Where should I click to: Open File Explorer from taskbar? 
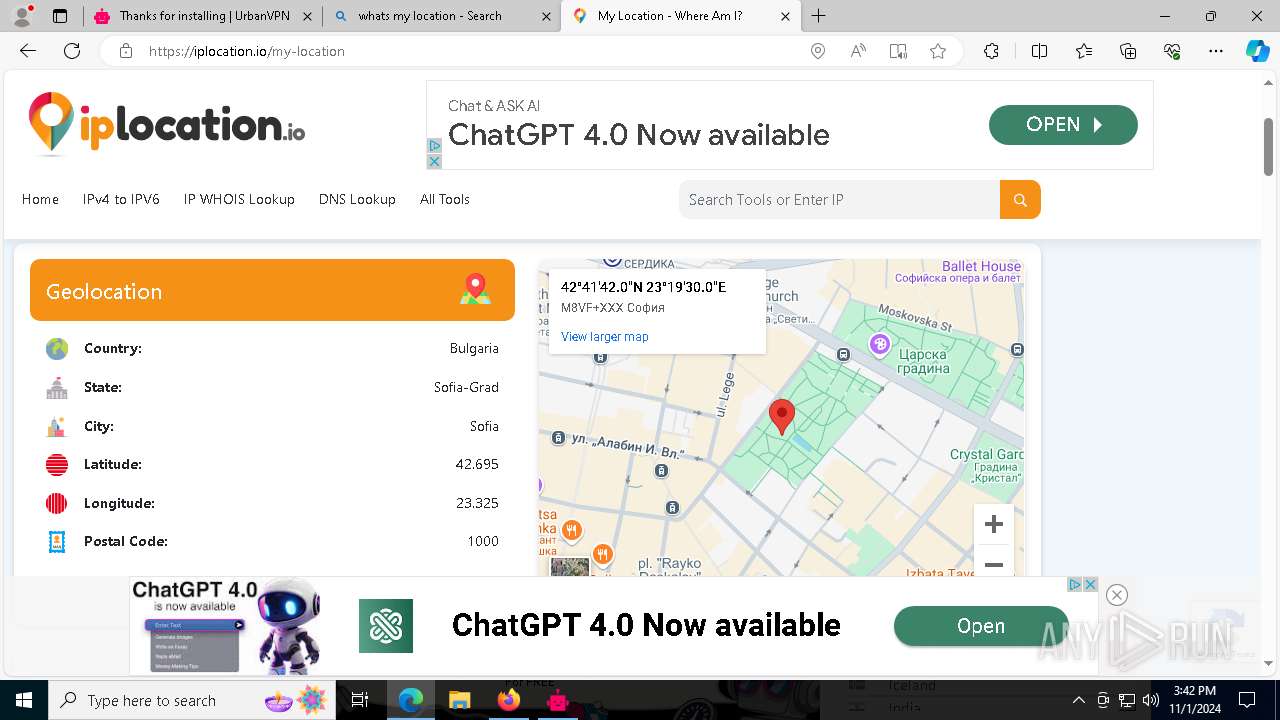(x=459, y=700)
